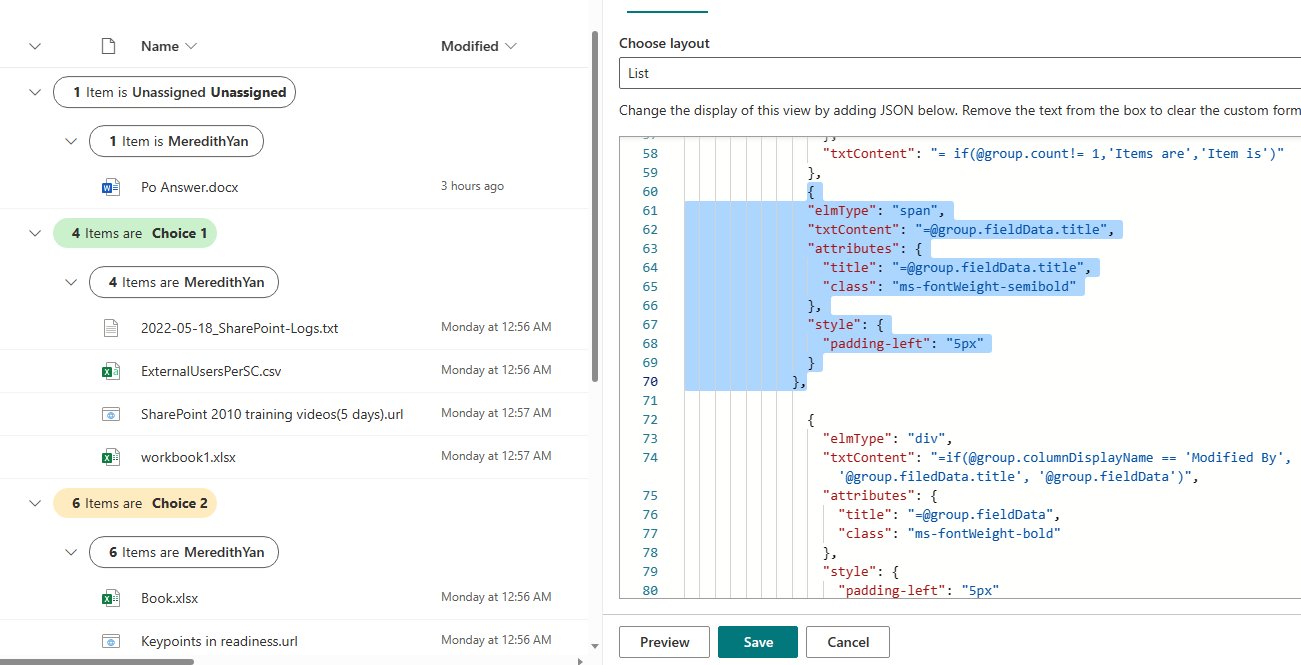Collapse the 4 Items are MeredithYan subgroup
This screenshot has width=1301, height=665.
click(71, 282)
